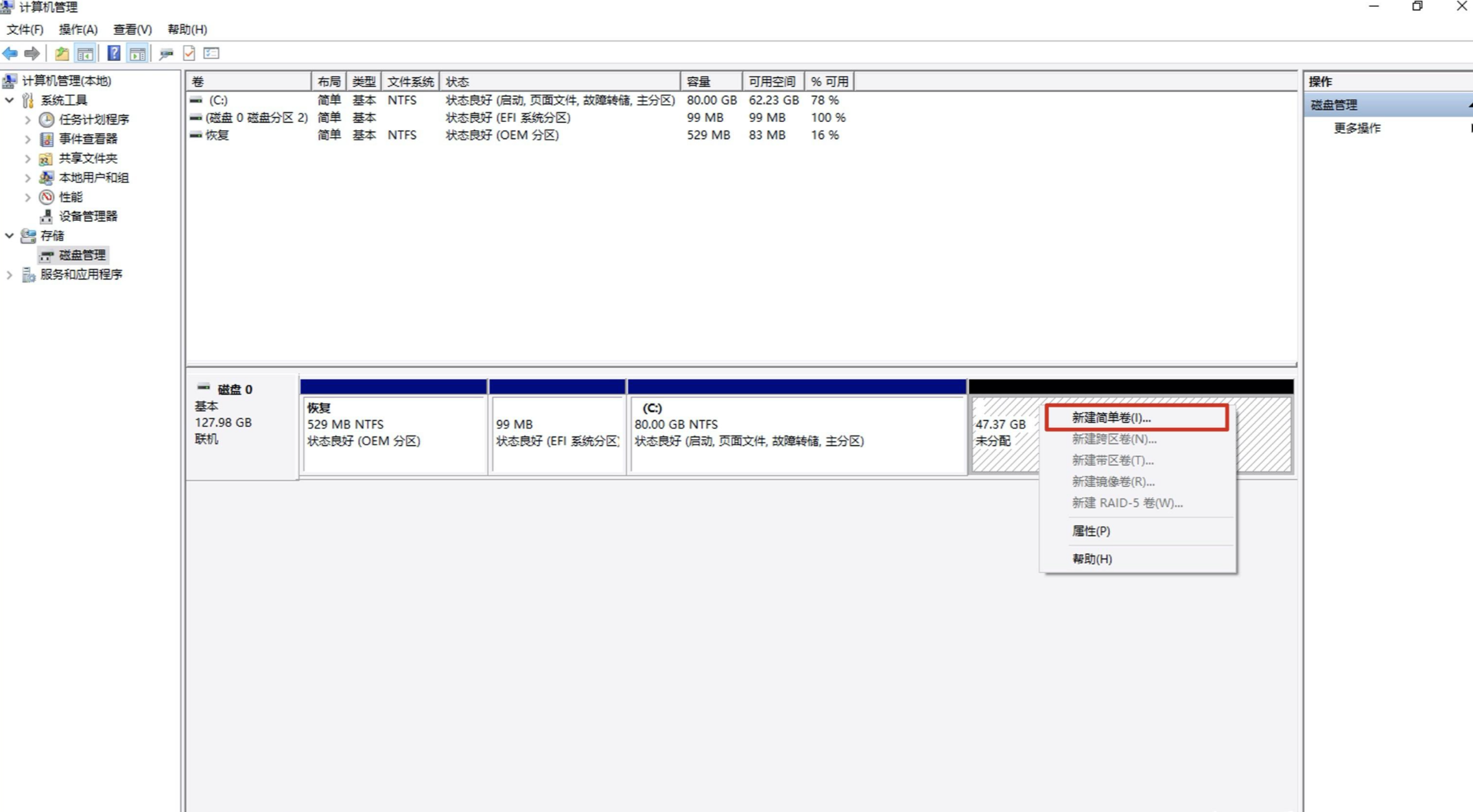This screenshot has height=812, width=1473.
Task: Toggle the action pane visibility icon
Action: click(138, 53)
